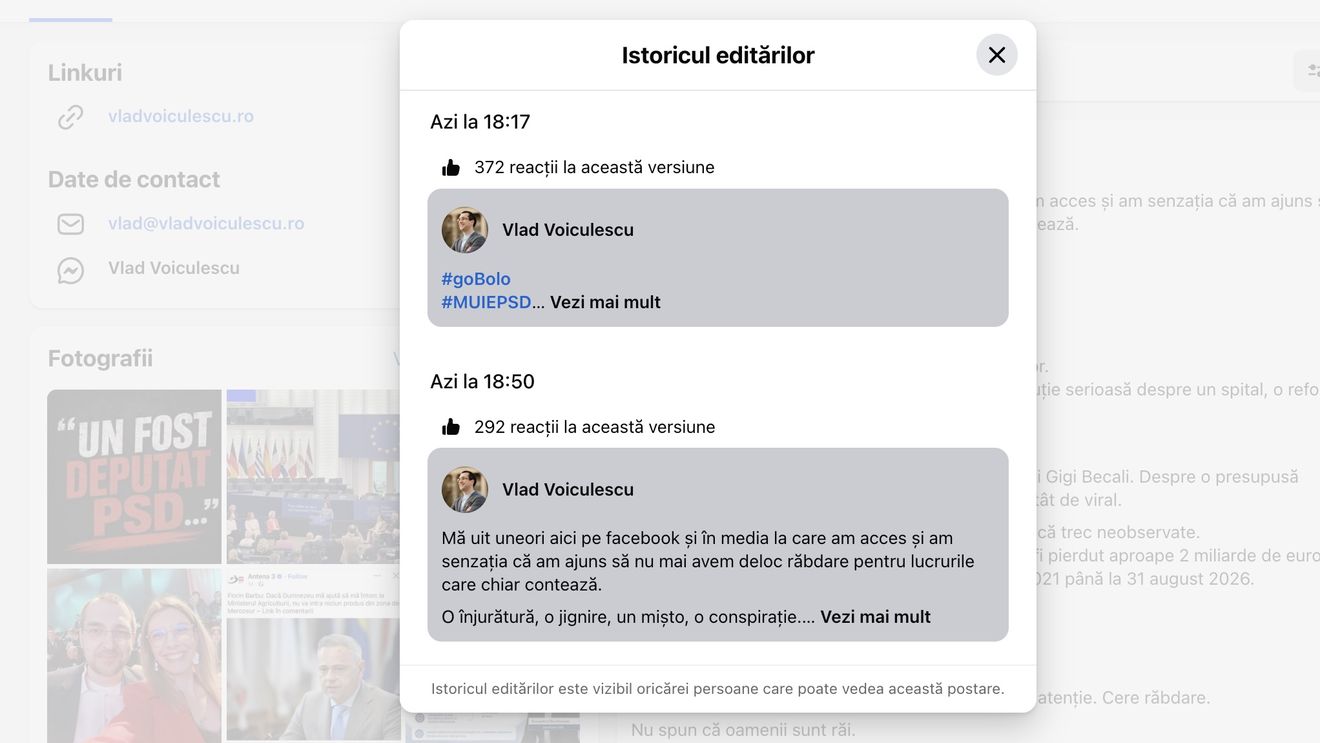Viewport: 1320px width, 743px height.
Task: Select the Azi la 18:50 timestamp
Action: 482,381
